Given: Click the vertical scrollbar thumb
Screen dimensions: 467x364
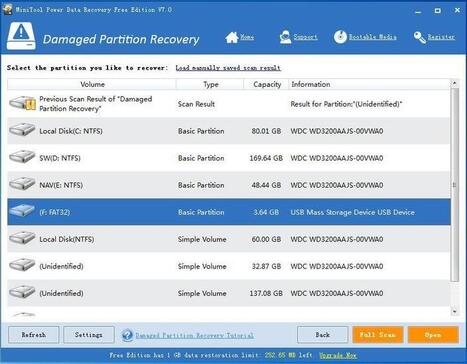Looking at the screenshot, I should tap(455, 185).
